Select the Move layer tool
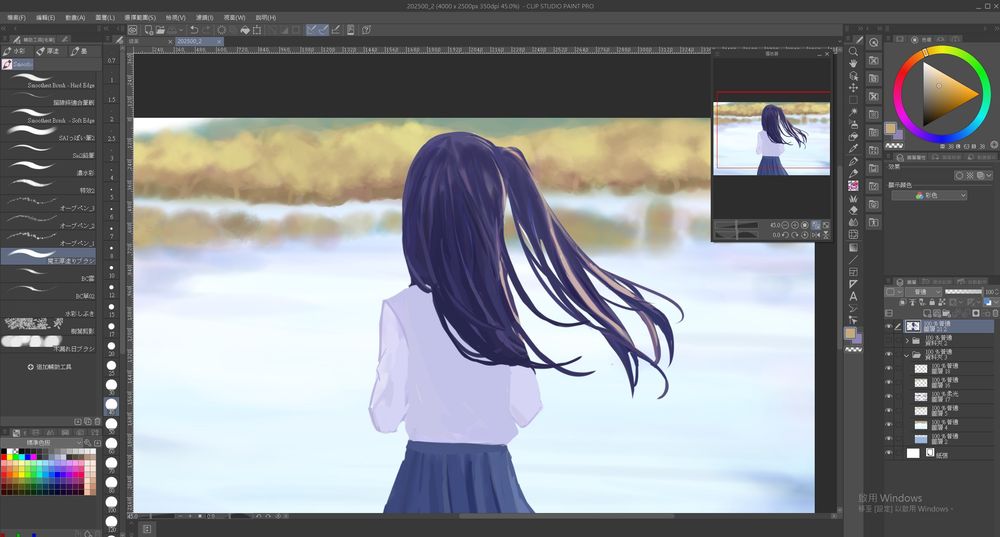The height and width of the screenshot is (537, 1000). 853,88
